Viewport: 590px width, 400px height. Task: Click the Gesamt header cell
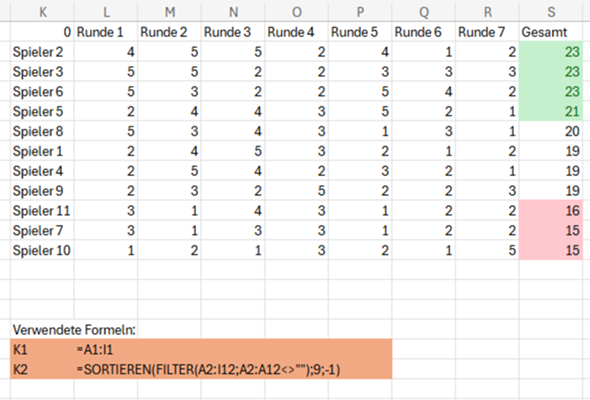[551, 32]
